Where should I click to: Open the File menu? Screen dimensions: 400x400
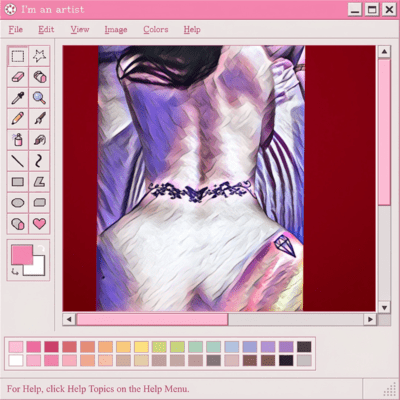click(x=16, y=30)
